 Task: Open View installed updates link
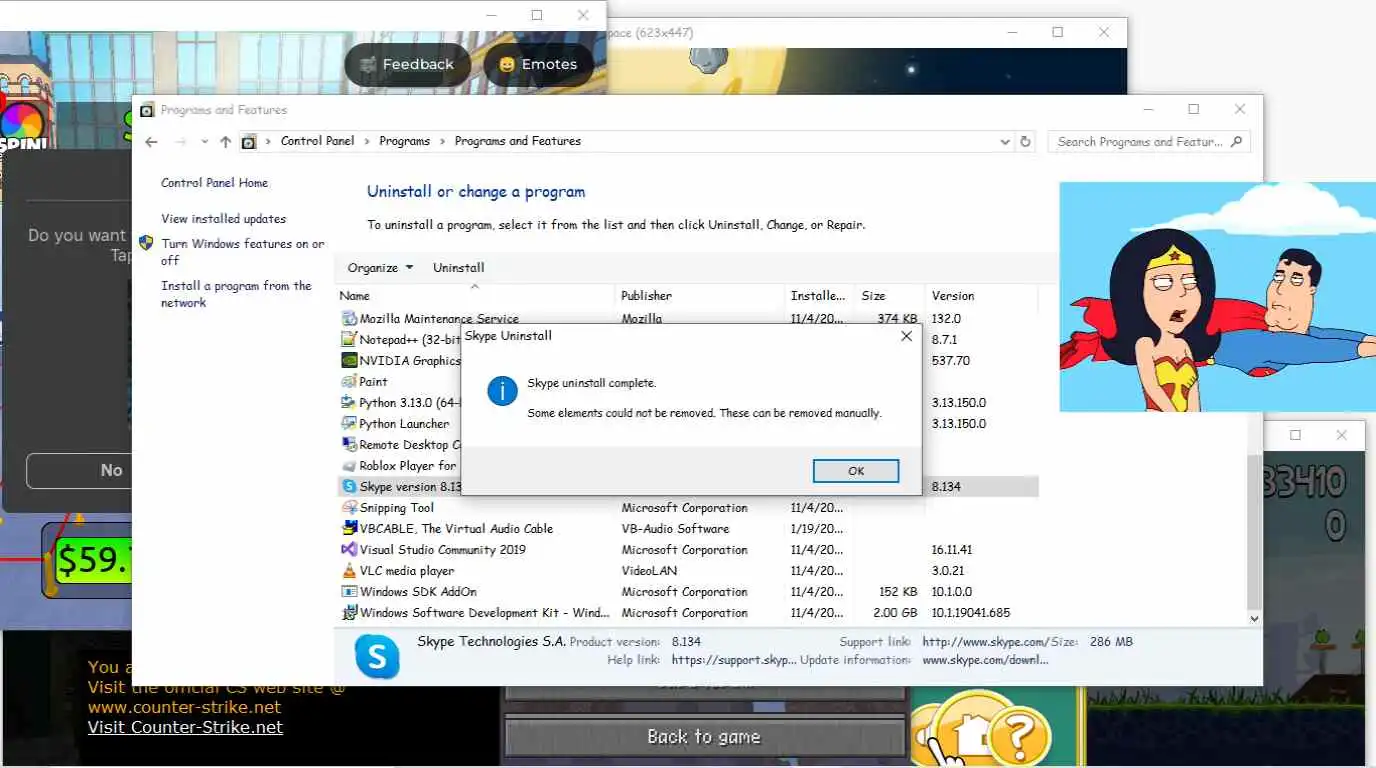click(x=223, y=219)
